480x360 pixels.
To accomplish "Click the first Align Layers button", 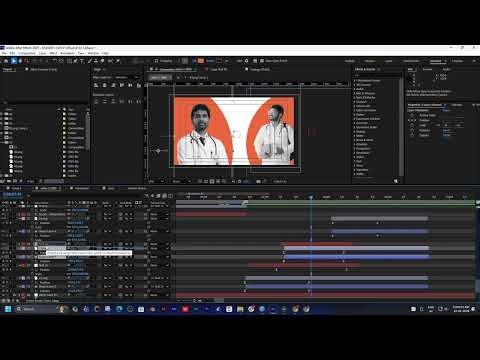I will click(x=96, y=85).
